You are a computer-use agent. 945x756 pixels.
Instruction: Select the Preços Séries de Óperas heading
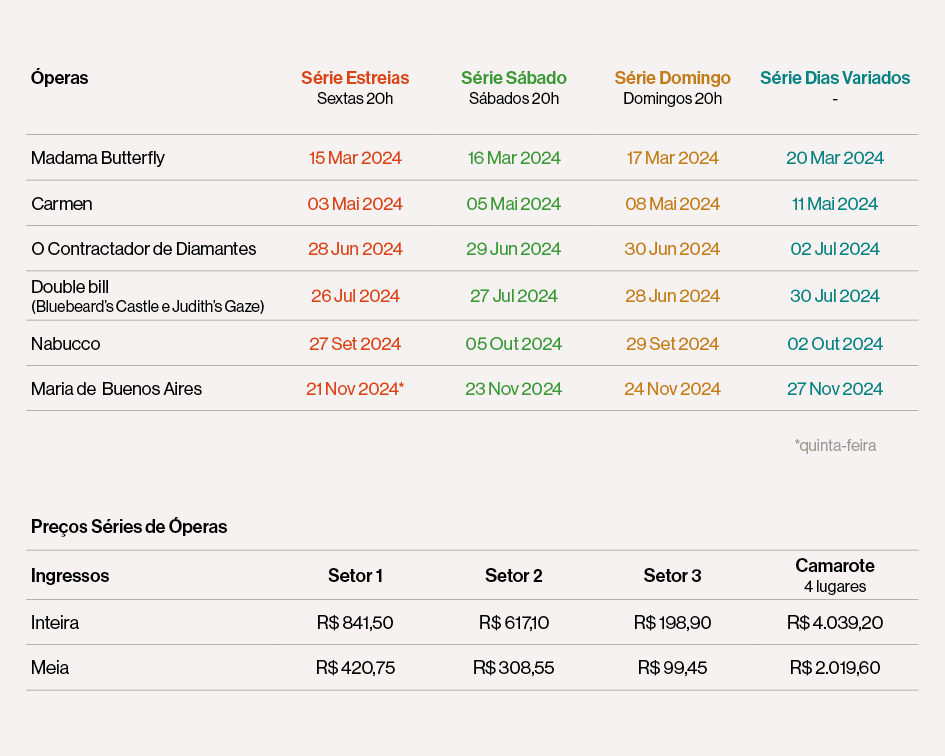click(x=129, y=527)
